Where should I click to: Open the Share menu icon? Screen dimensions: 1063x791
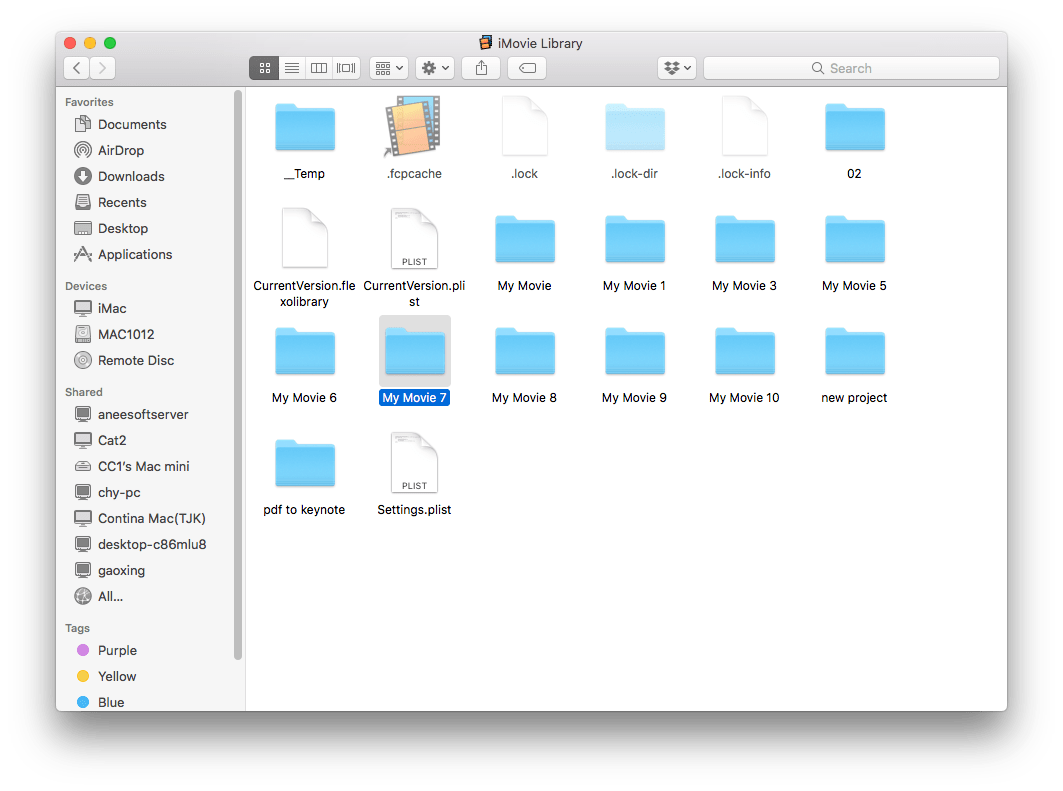481,67
